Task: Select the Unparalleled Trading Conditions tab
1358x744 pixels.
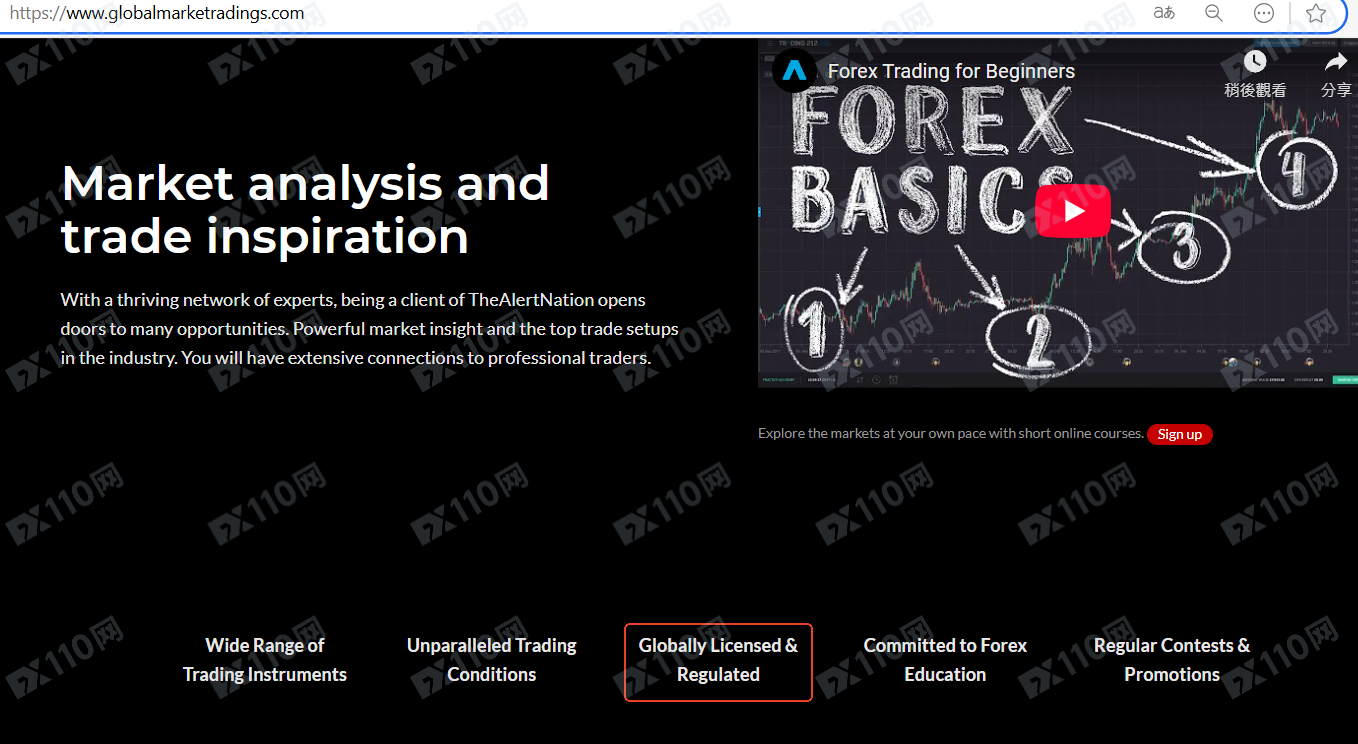Action: (491, 660)
